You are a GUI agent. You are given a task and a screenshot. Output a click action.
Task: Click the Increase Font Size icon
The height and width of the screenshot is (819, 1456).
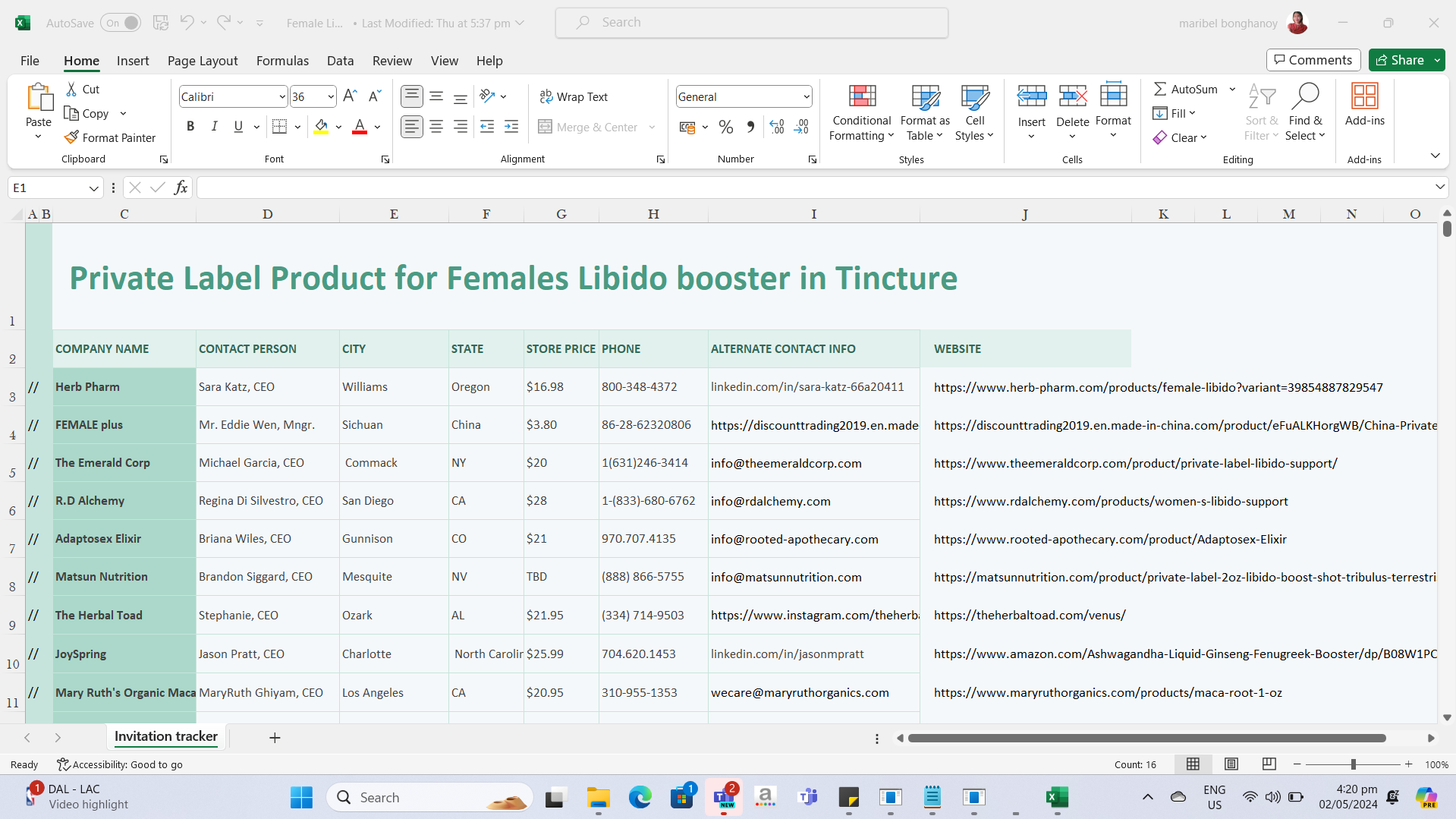350,96
